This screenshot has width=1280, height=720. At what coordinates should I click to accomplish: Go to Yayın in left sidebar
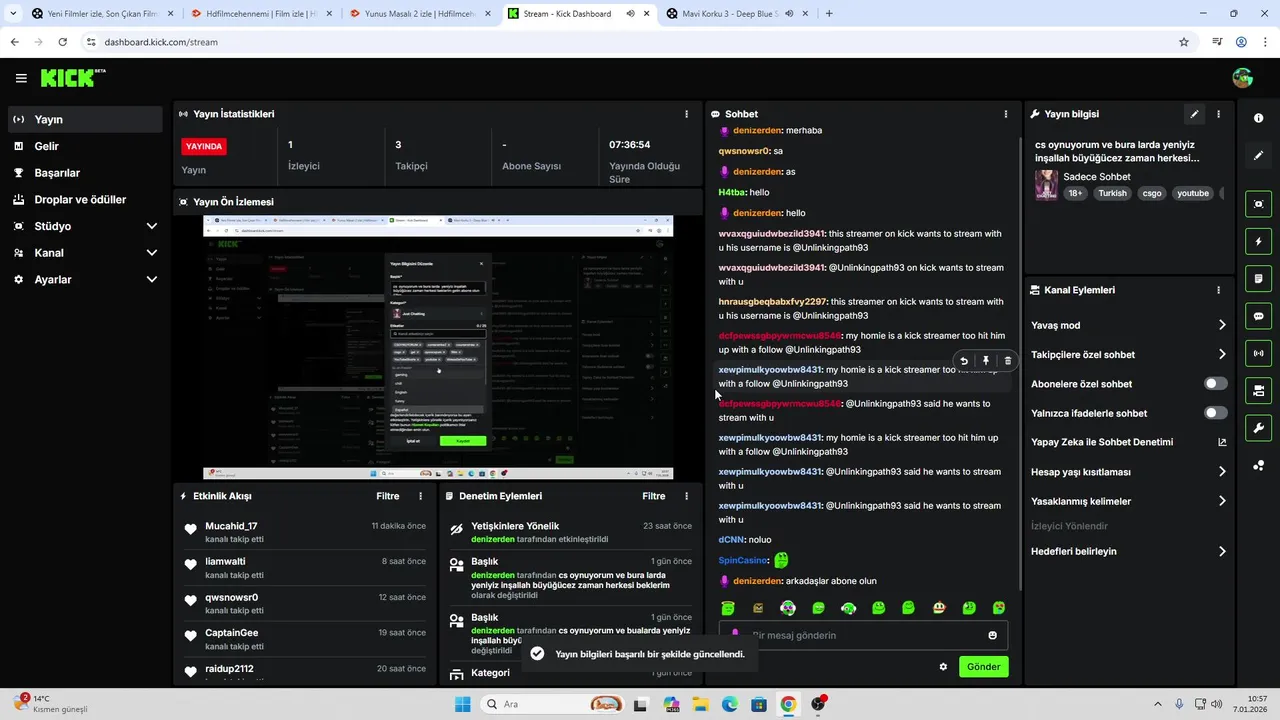pos(85,119)
